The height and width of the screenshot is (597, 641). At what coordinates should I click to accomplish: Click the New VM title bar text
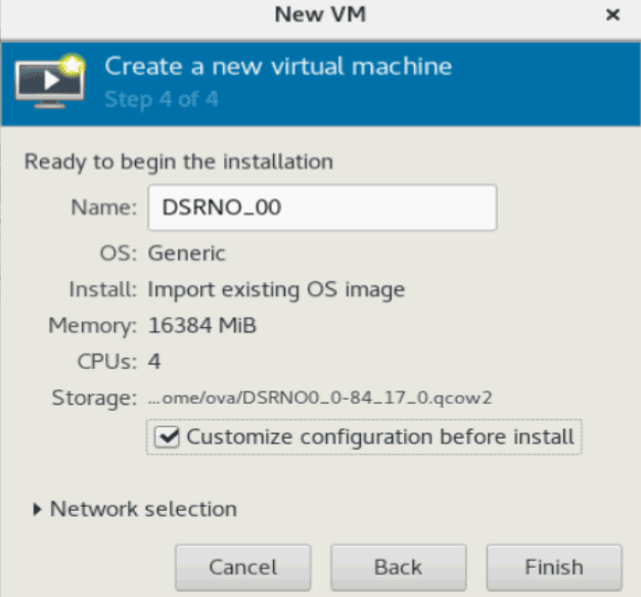coord(320,15)
